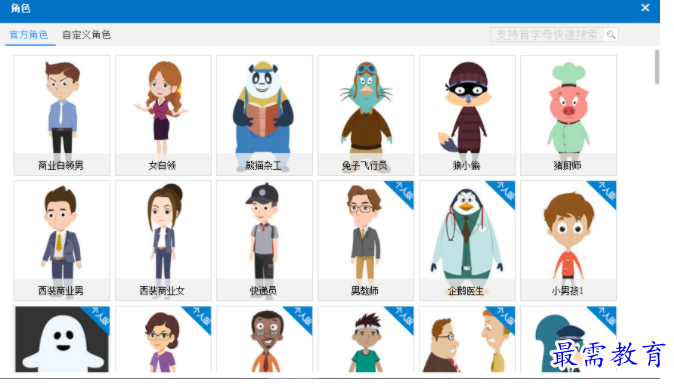Select the 女白领 character
The width and height of the screenshot is (674, 386).
(x=163, y=115)
